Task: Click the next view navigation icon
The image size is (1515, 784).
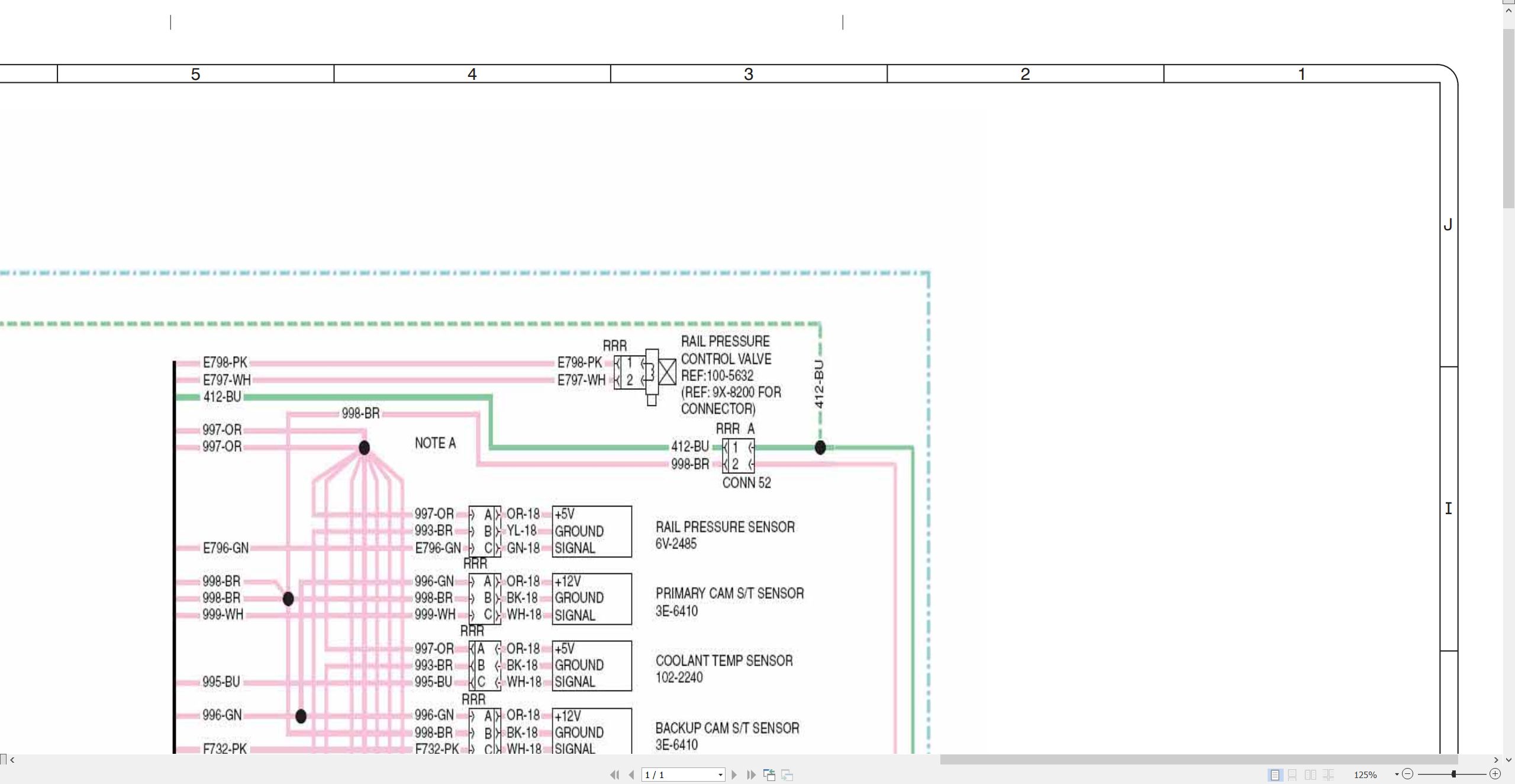Action: [787, 775]
